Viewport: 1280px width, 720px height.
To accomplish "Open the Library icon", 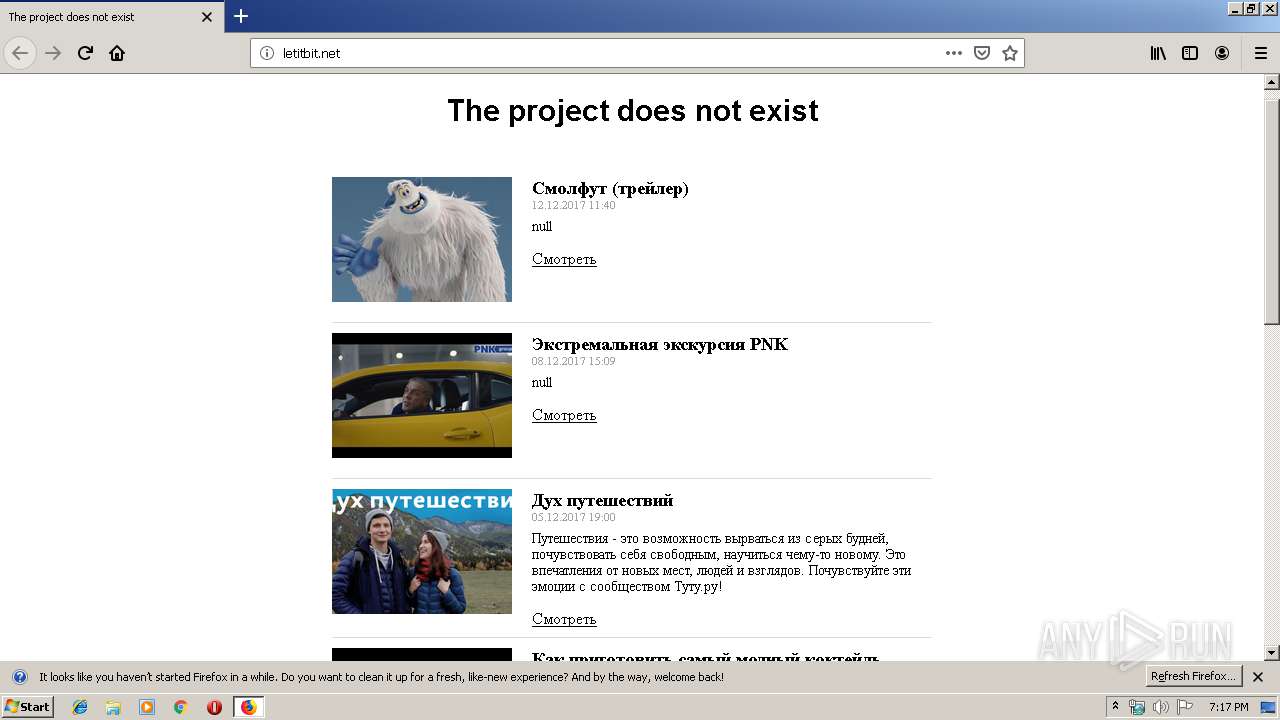I will tap(1158, 53).
